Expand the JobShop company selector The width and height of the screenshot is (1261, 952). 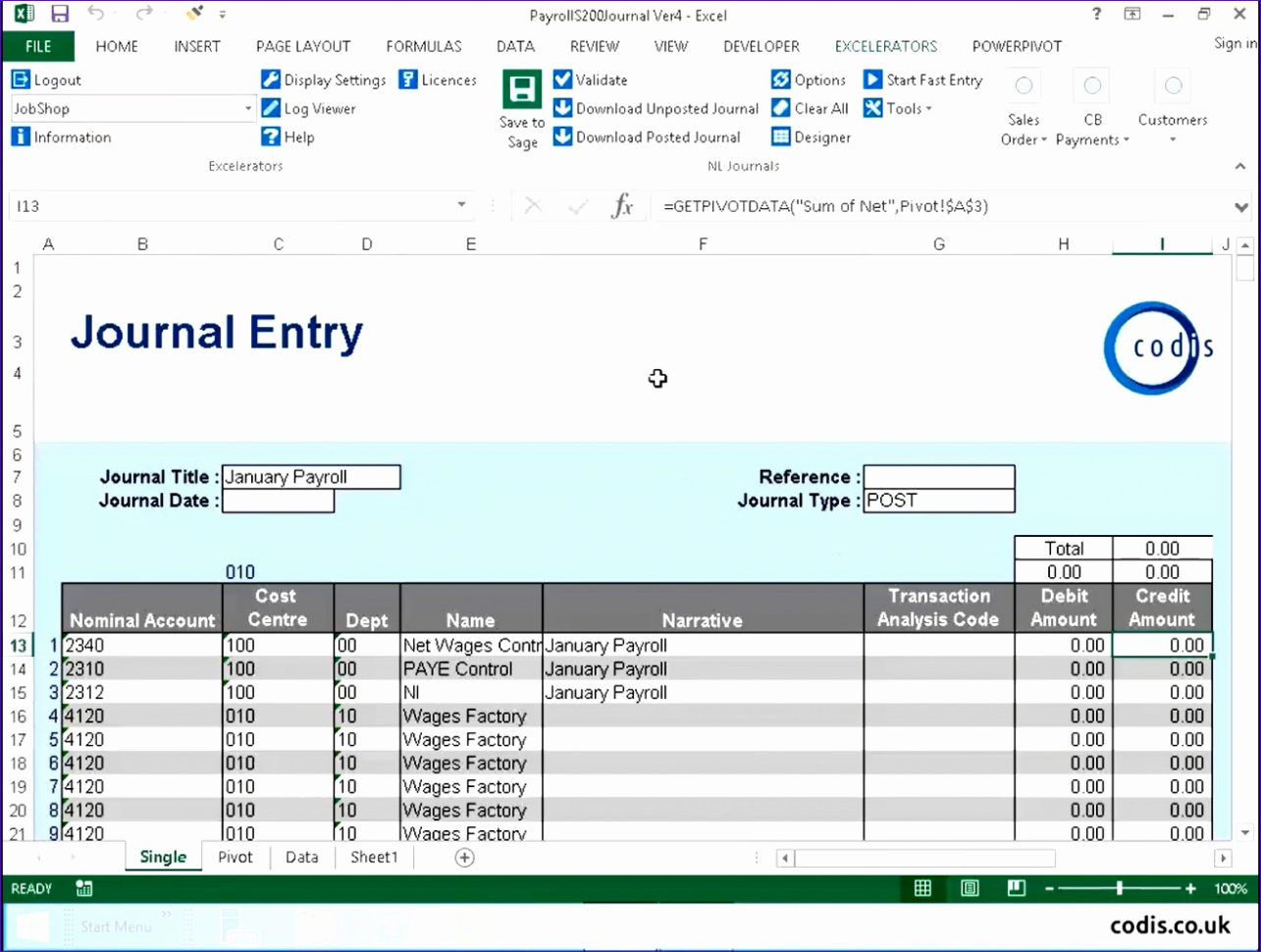(x=248, y=108)
